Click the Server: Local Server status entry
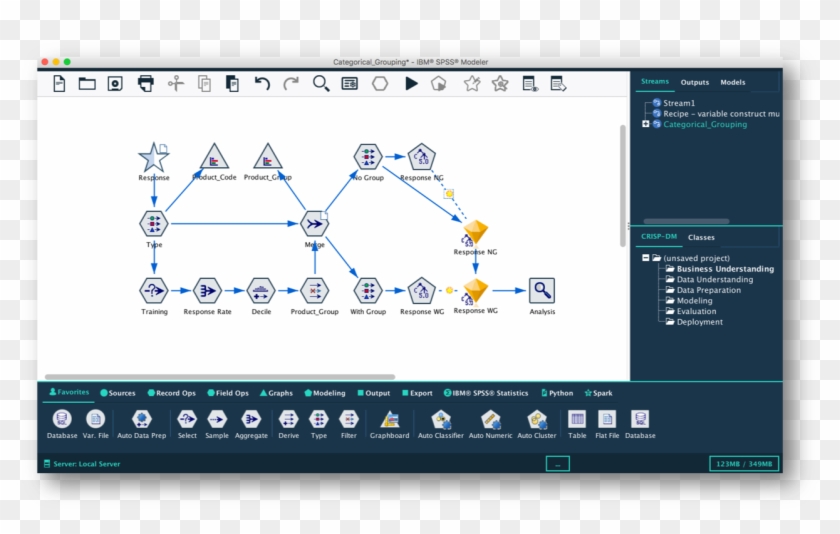The width and height of the screenshot is (840, 534). (81, 464)
